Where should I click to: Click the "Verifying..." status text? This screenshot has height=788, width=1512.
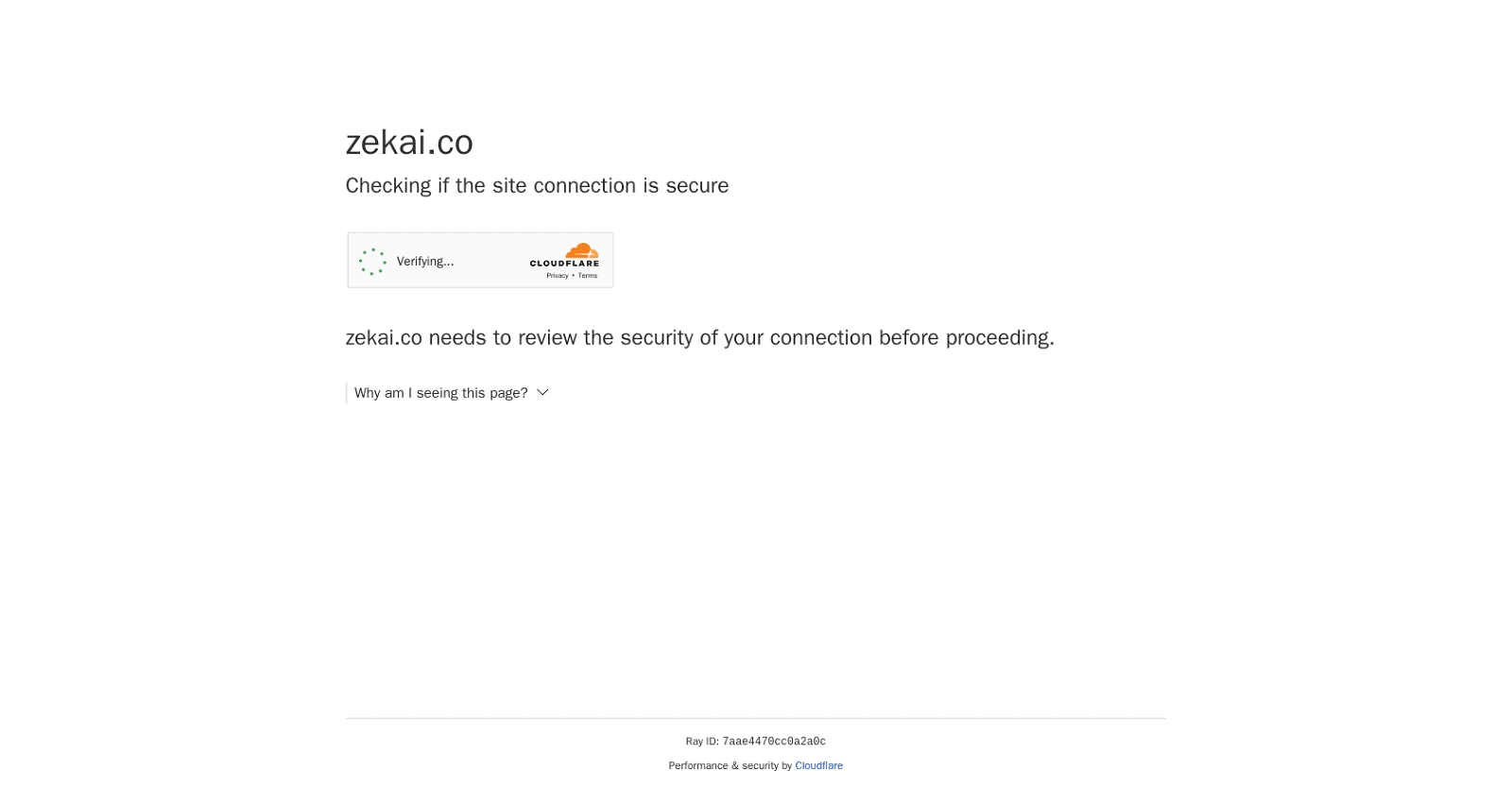click(425, 262)
